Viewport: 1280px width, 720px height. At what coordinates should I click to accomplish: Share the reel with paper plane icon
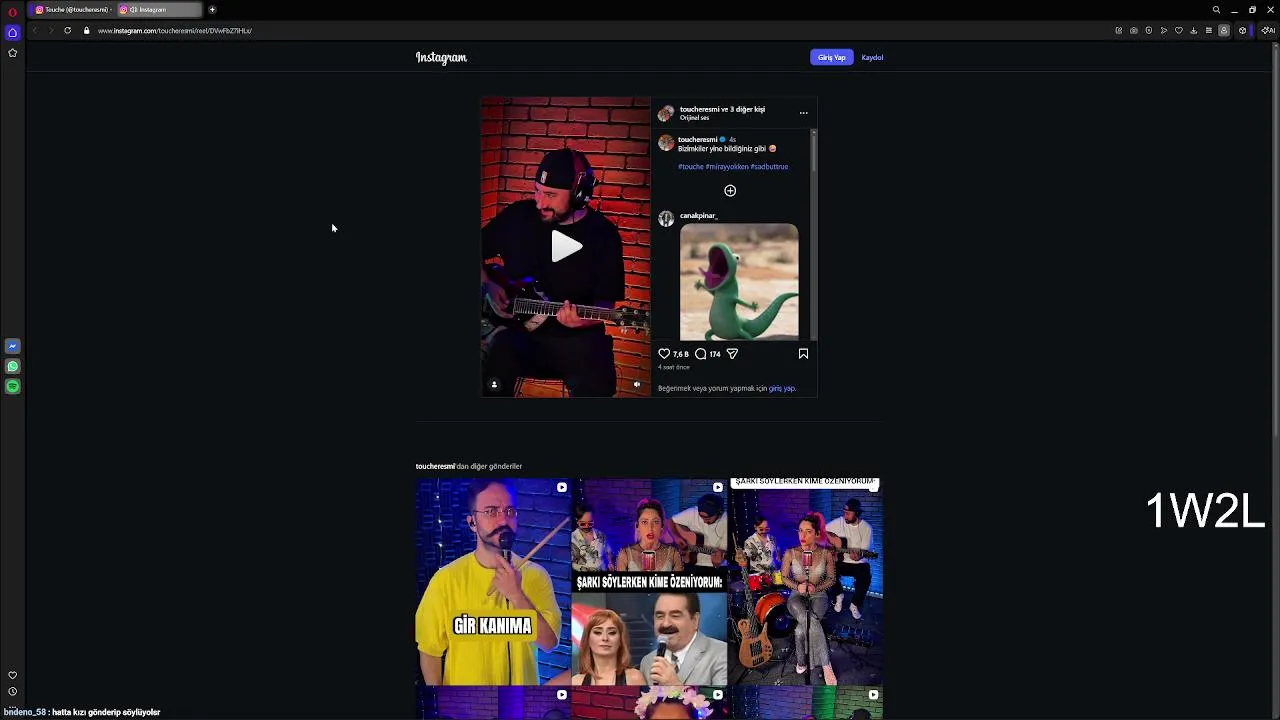point(732,354)
